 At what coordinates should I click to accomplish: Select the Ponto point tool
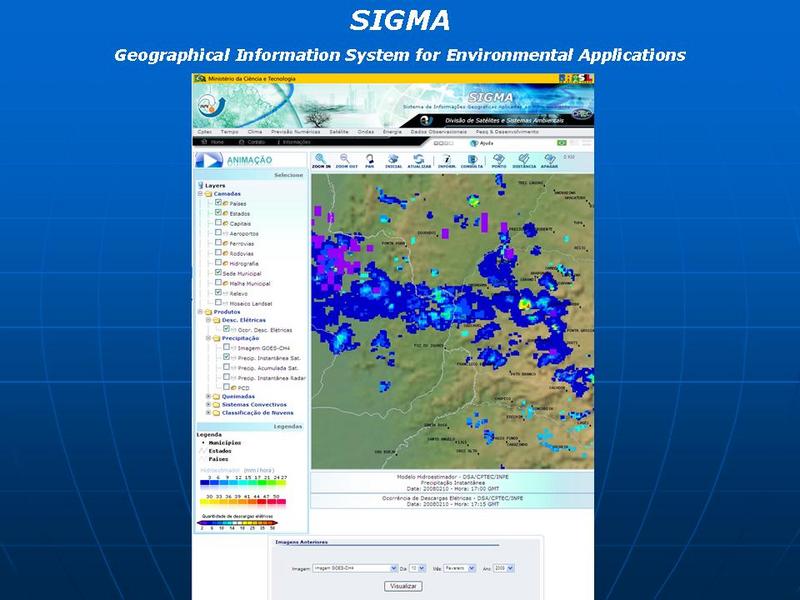pyautogui.click(x=498, y=161)
